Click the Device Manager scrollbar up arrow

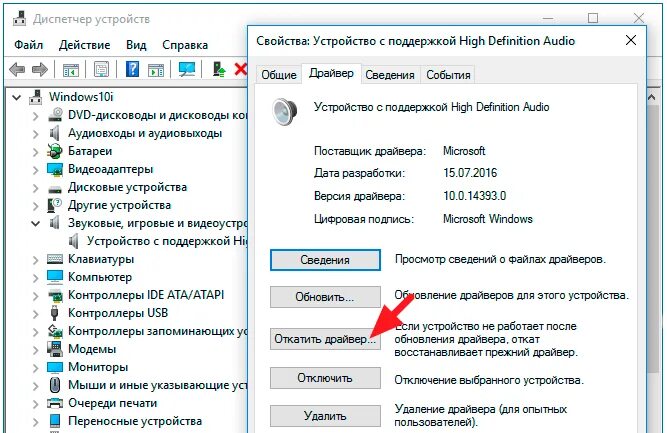point(651,98)
